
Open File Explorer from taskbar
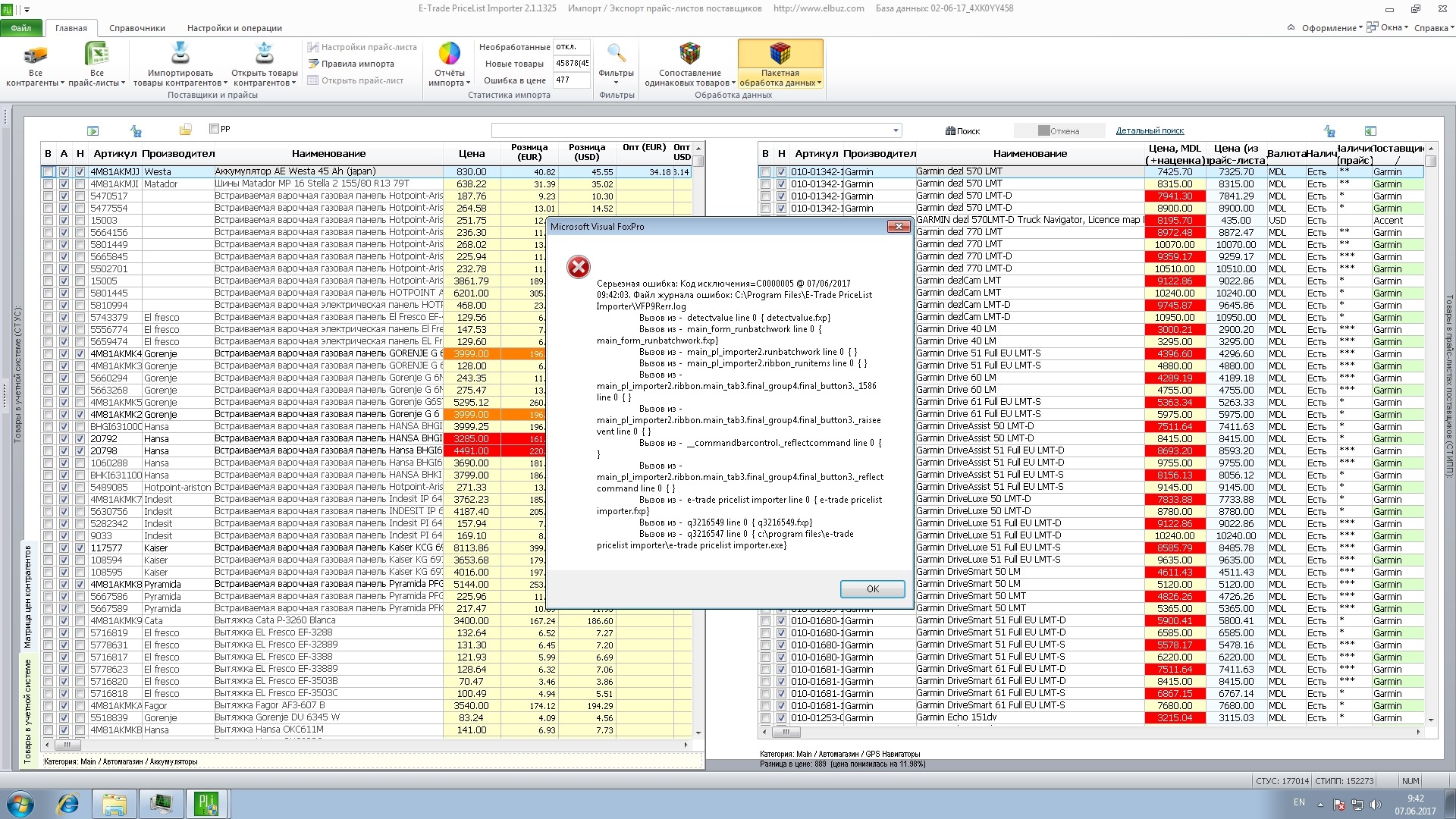(x=115, y=803)
